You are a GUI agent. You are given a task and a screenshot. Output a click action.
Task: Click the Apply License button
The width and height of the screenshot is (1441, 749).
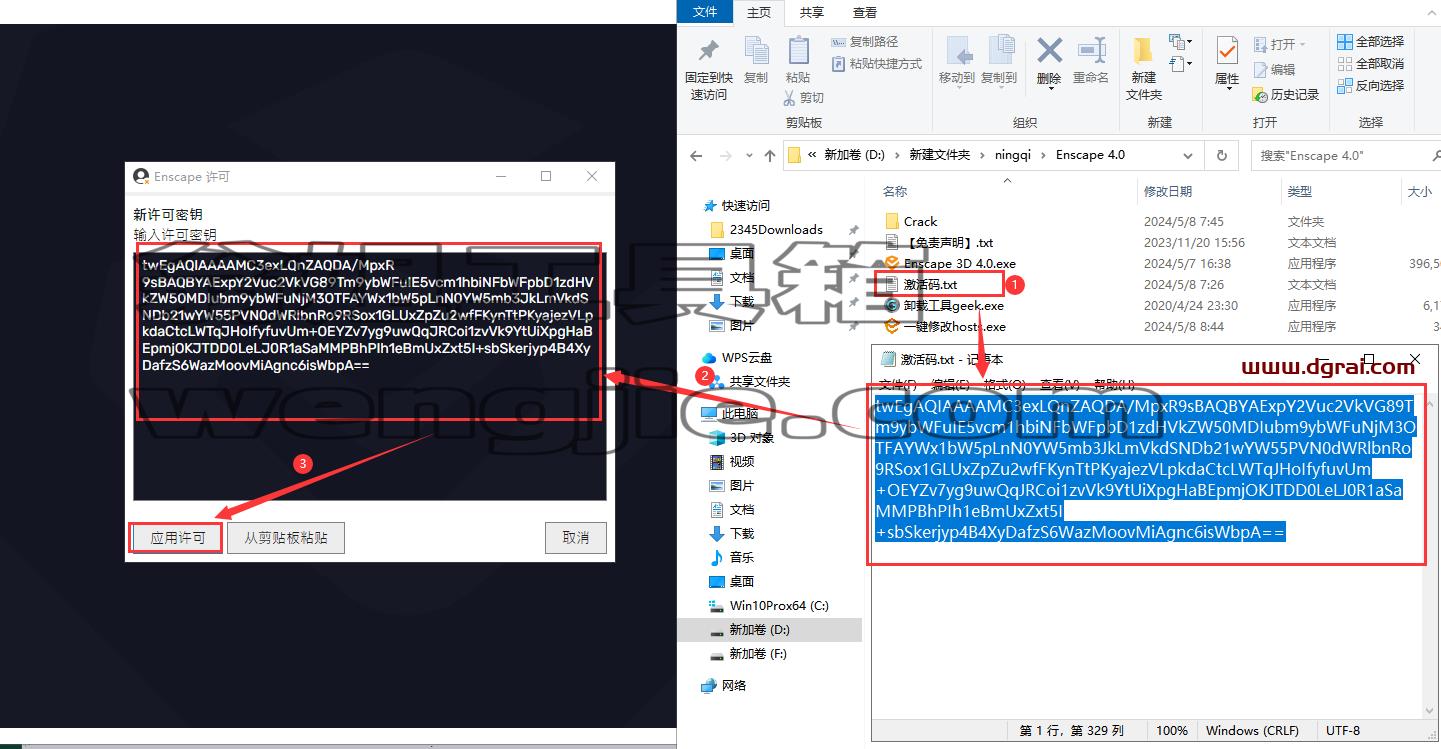[x=178, y=538]
